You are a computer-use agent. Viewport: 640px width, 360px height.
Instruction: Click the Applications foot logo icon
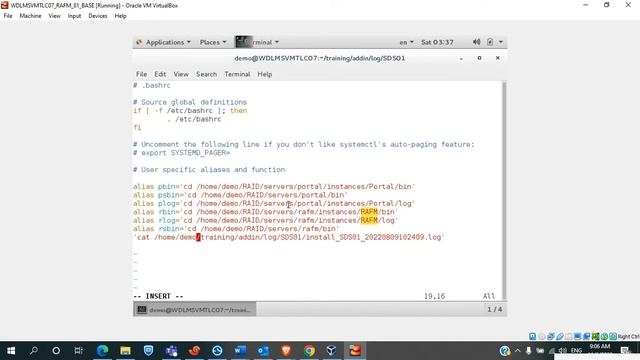click(139, 42)
